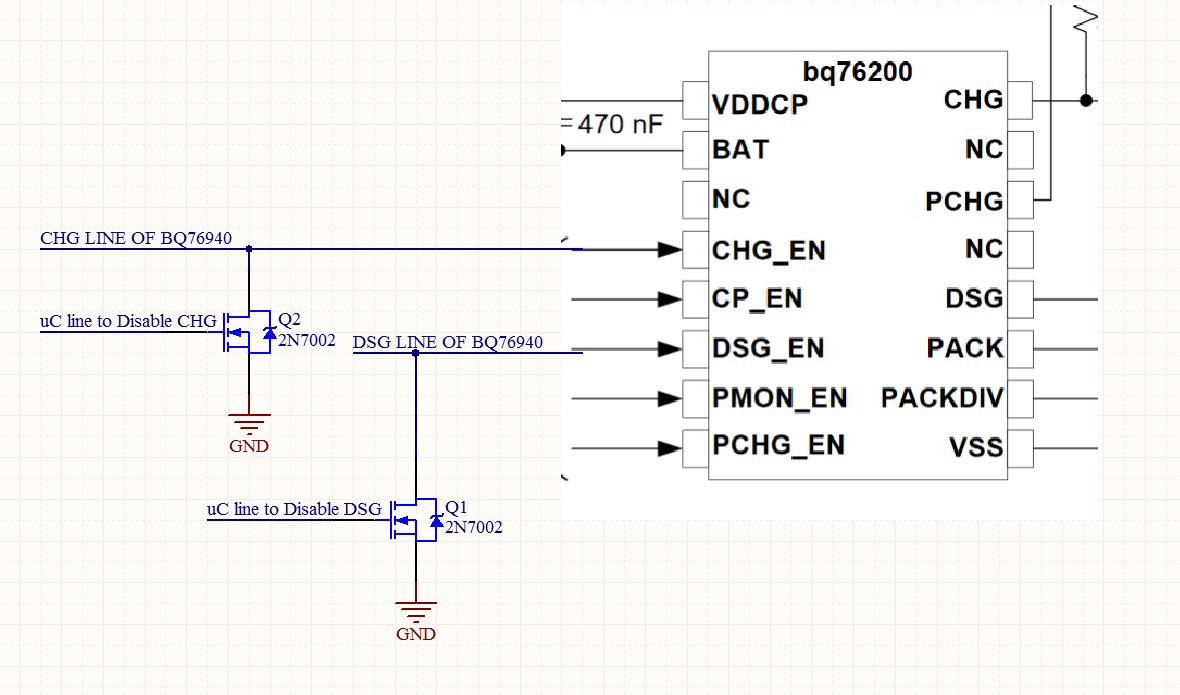Select 'uC line to Disable CHG' label

click(128, 321)
